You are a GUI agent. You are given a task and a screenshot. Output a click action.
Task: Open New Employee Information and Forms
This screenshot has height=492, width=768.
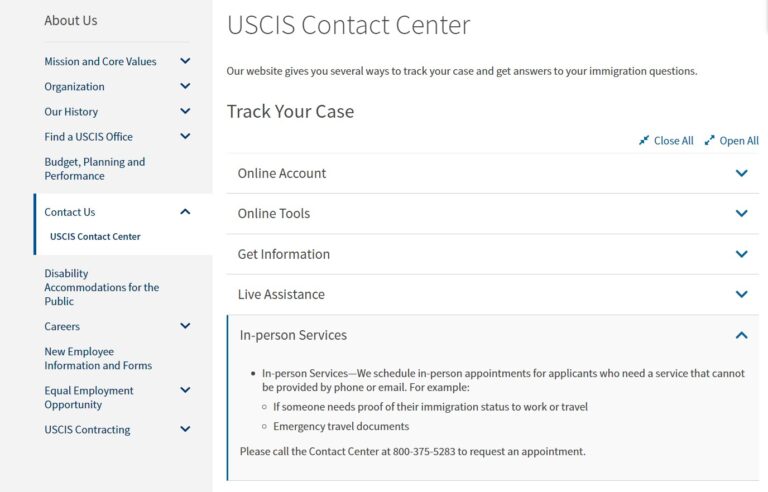pos(98,358)
